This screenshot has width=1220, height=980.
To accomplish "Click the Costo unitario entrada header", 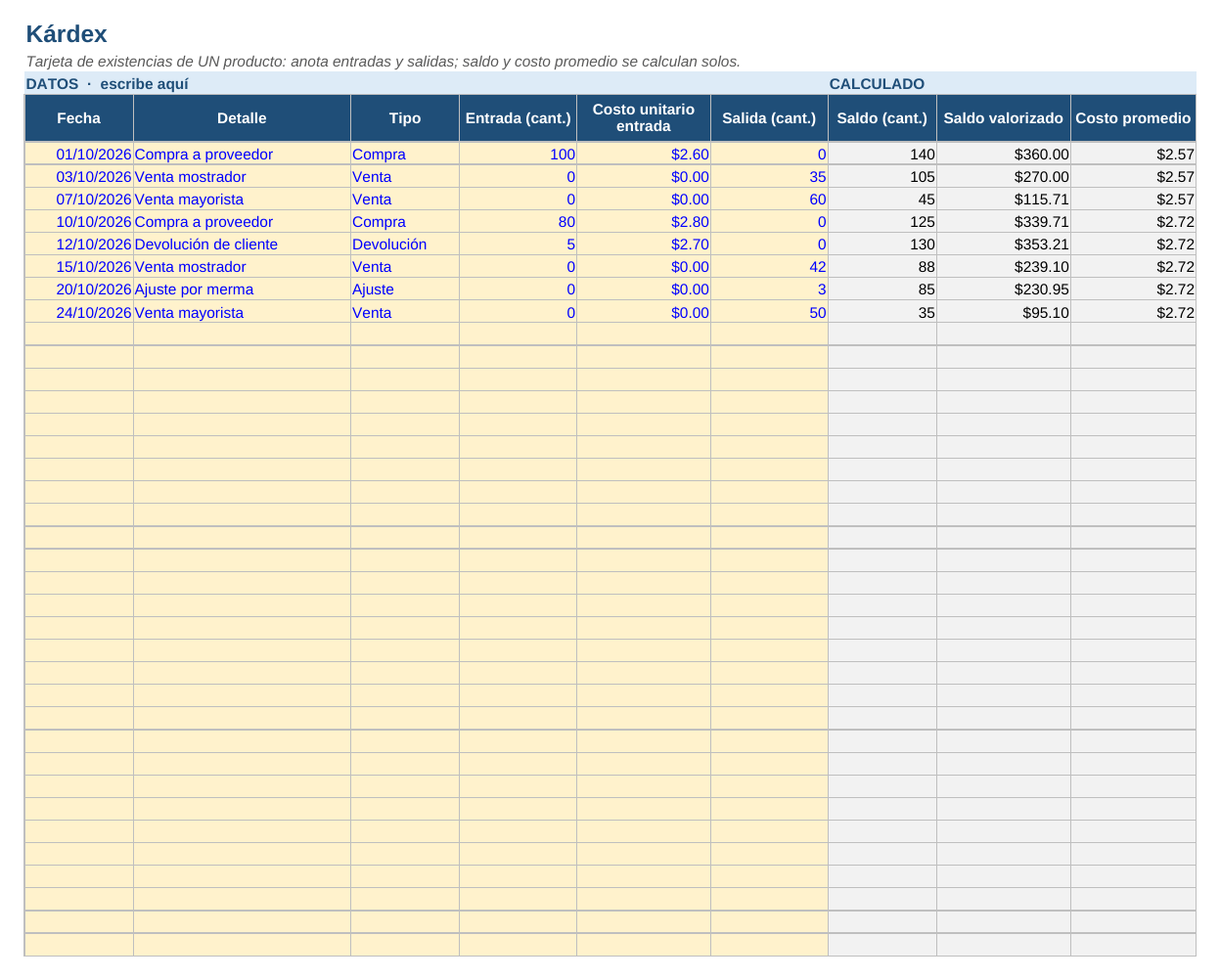I will pos(644,118).
